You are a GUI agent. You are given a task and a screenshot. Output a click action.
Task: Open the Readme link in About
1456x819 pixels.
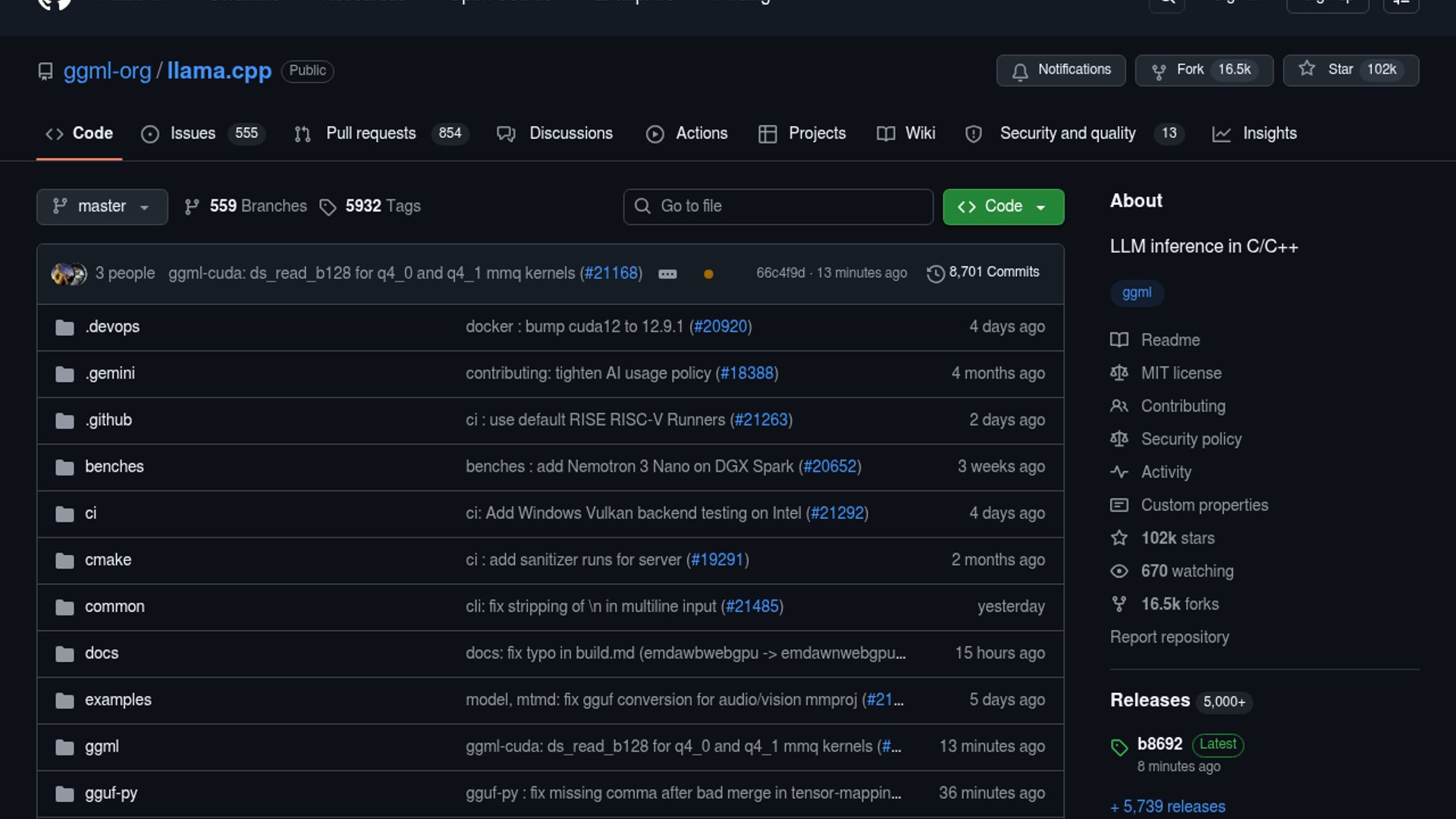coord(1170,340)
